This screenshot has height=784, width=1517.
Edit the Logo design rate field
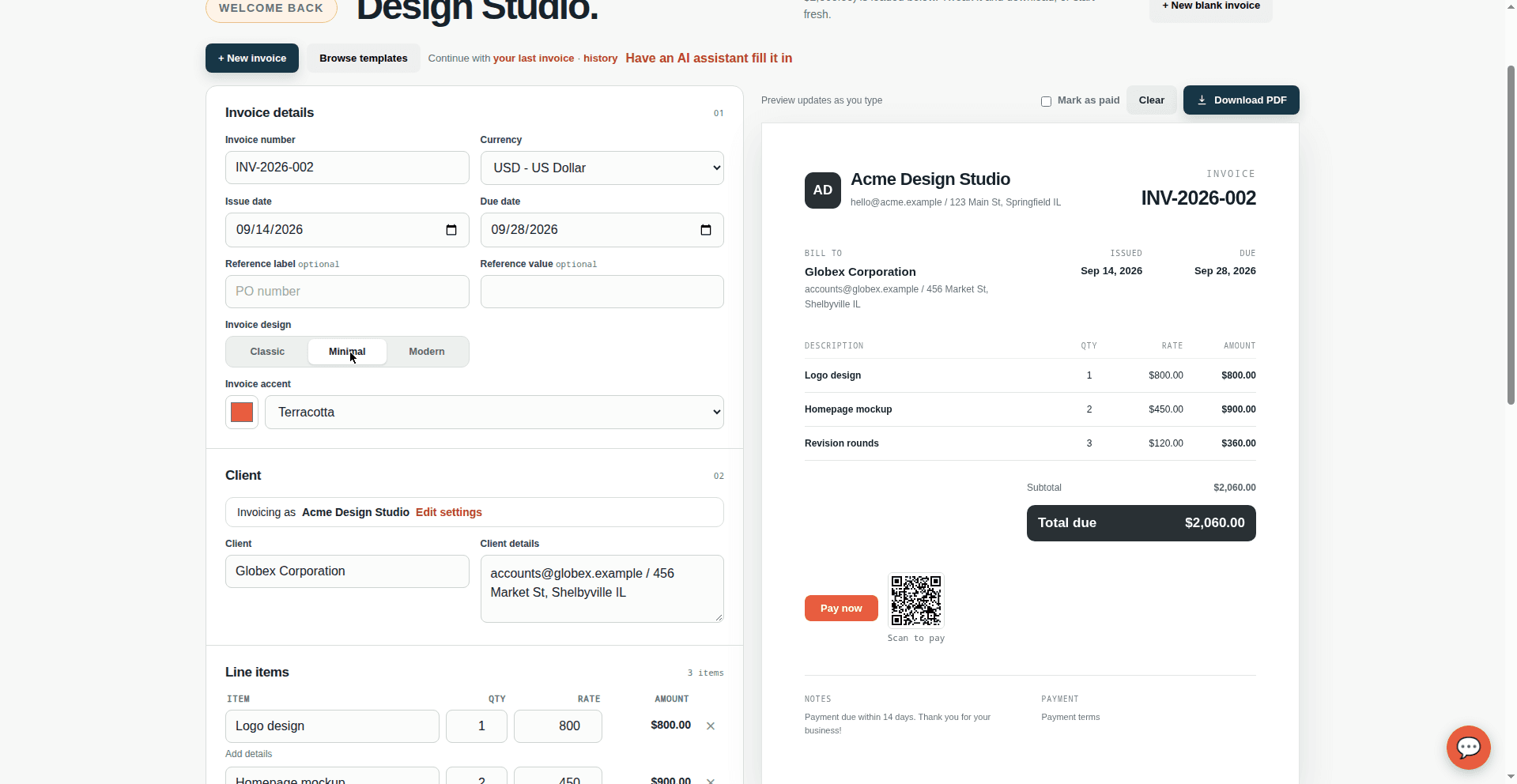point(558,726)
